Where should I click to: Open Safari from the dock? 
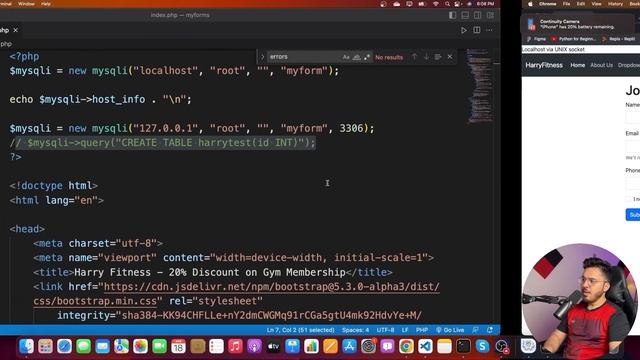click(x=64, y=347)
